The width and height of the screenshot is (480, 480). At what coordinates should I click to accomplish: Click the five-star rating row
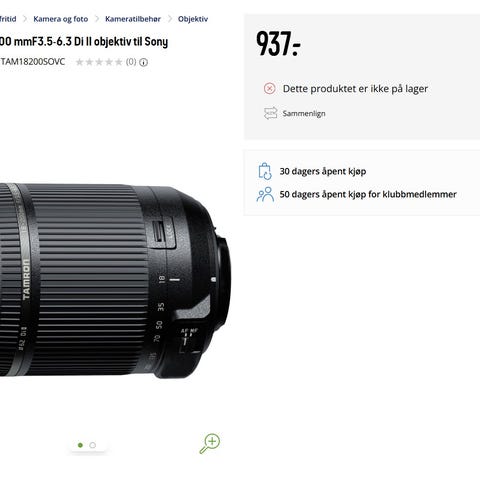coord(99,62)
